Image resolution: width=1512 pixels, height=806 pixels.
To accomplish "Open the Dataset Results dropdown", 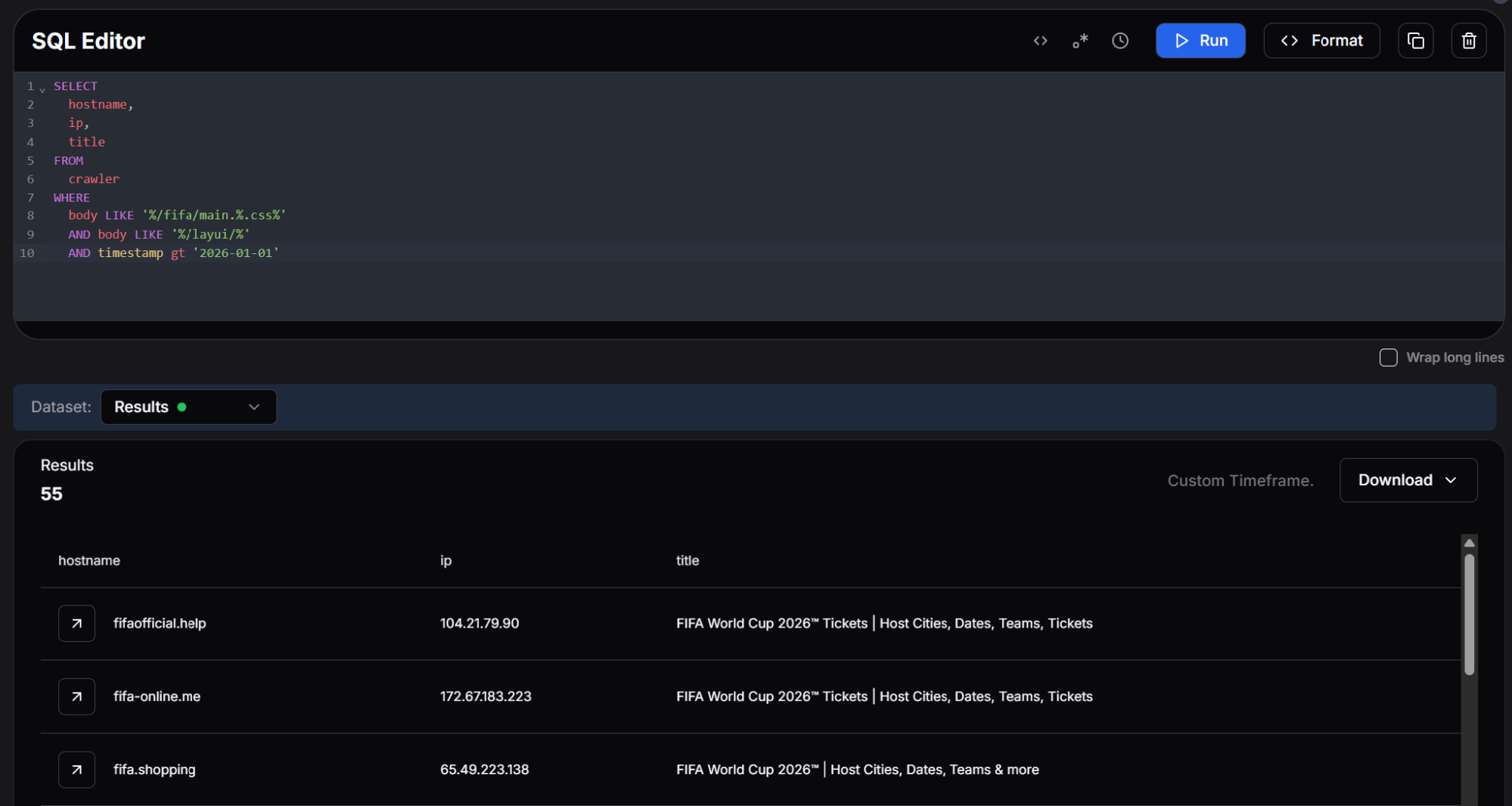I will tap(188, 407).
